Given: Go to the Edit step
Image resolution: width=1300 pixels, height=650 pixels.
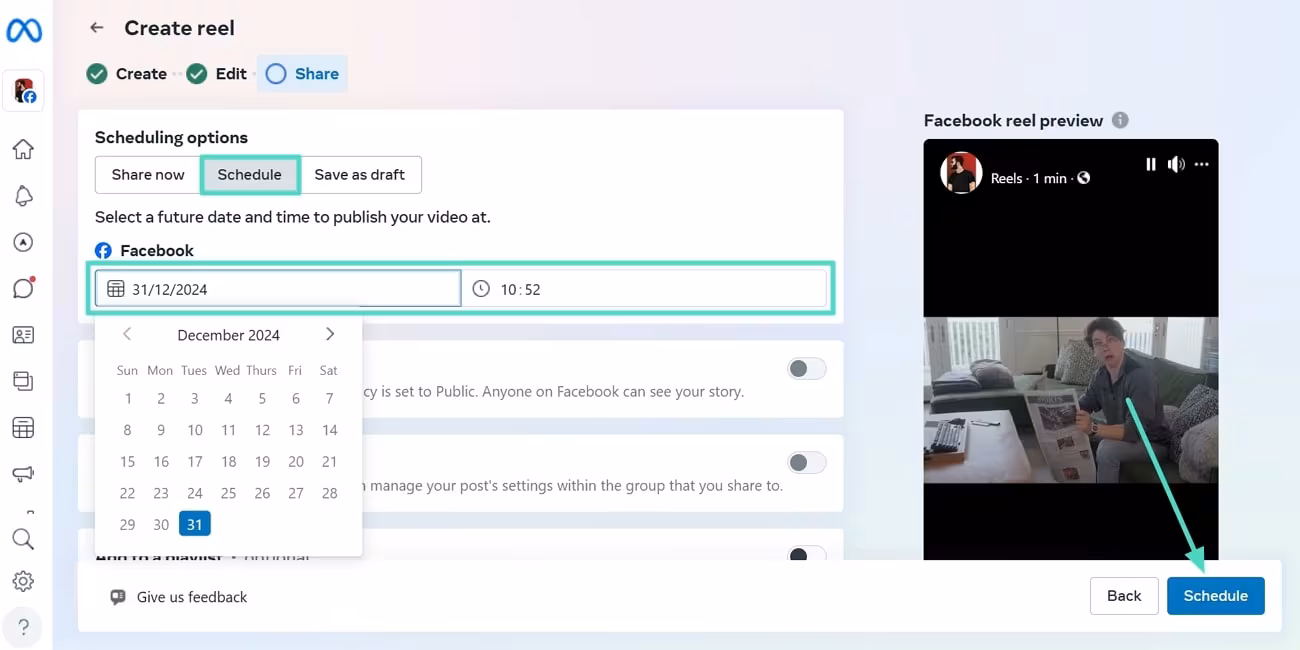Looking at the screenshot, I should 217,73.
